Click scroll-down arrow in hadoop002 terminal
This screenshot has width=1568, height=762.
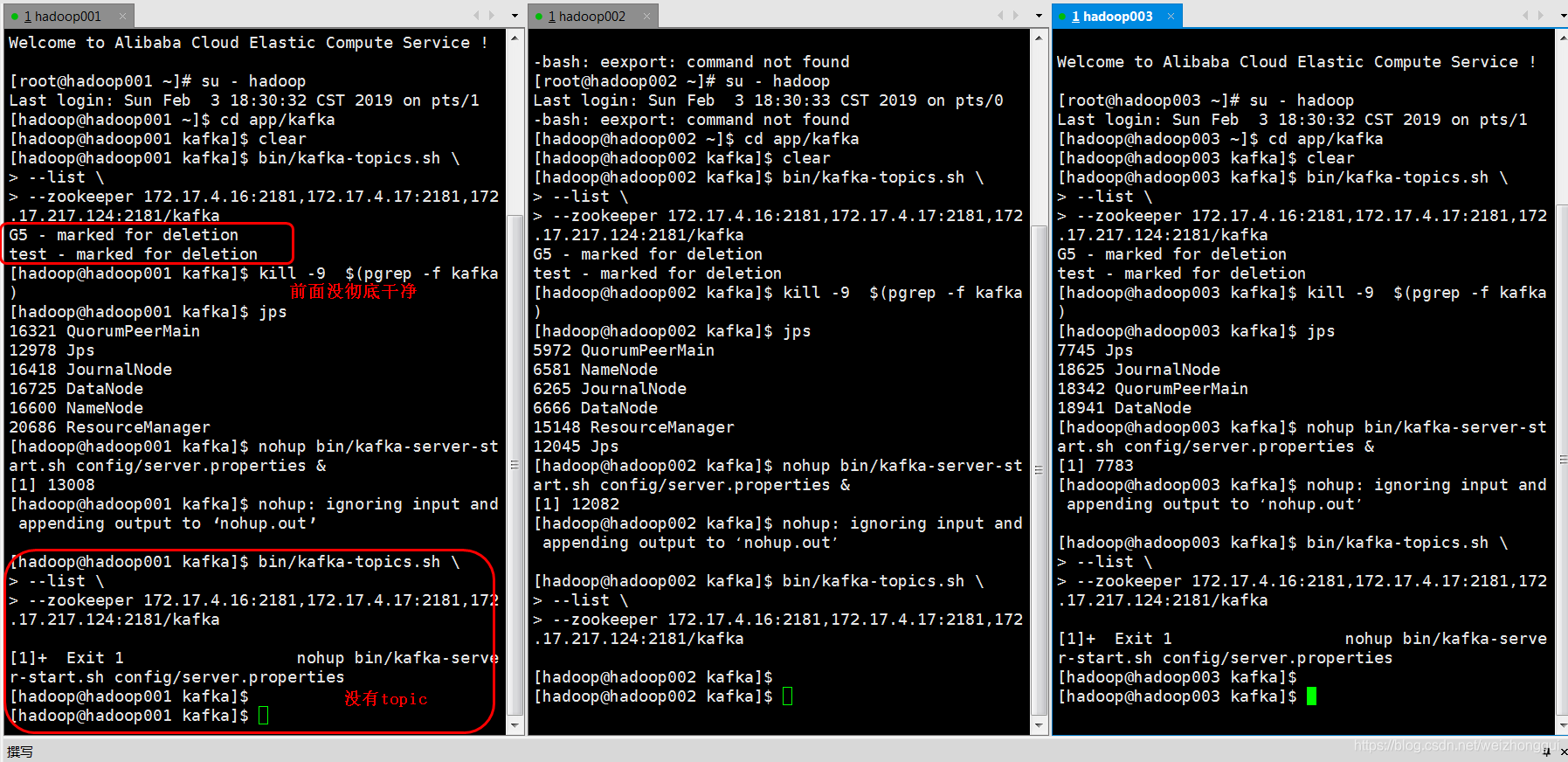click(x=1039, y=725)
